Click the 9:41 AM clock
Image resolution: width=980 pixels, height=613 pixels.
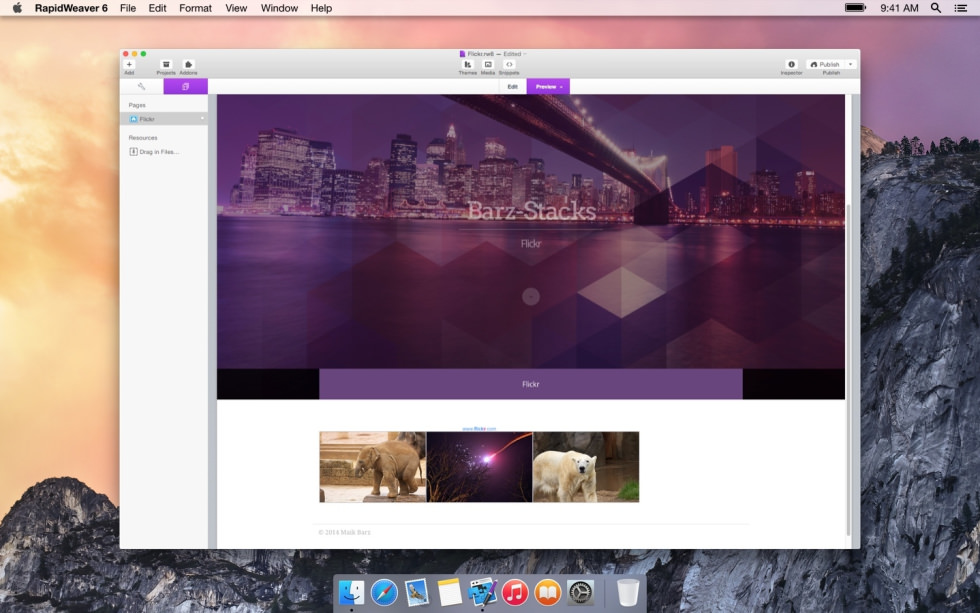899,8
